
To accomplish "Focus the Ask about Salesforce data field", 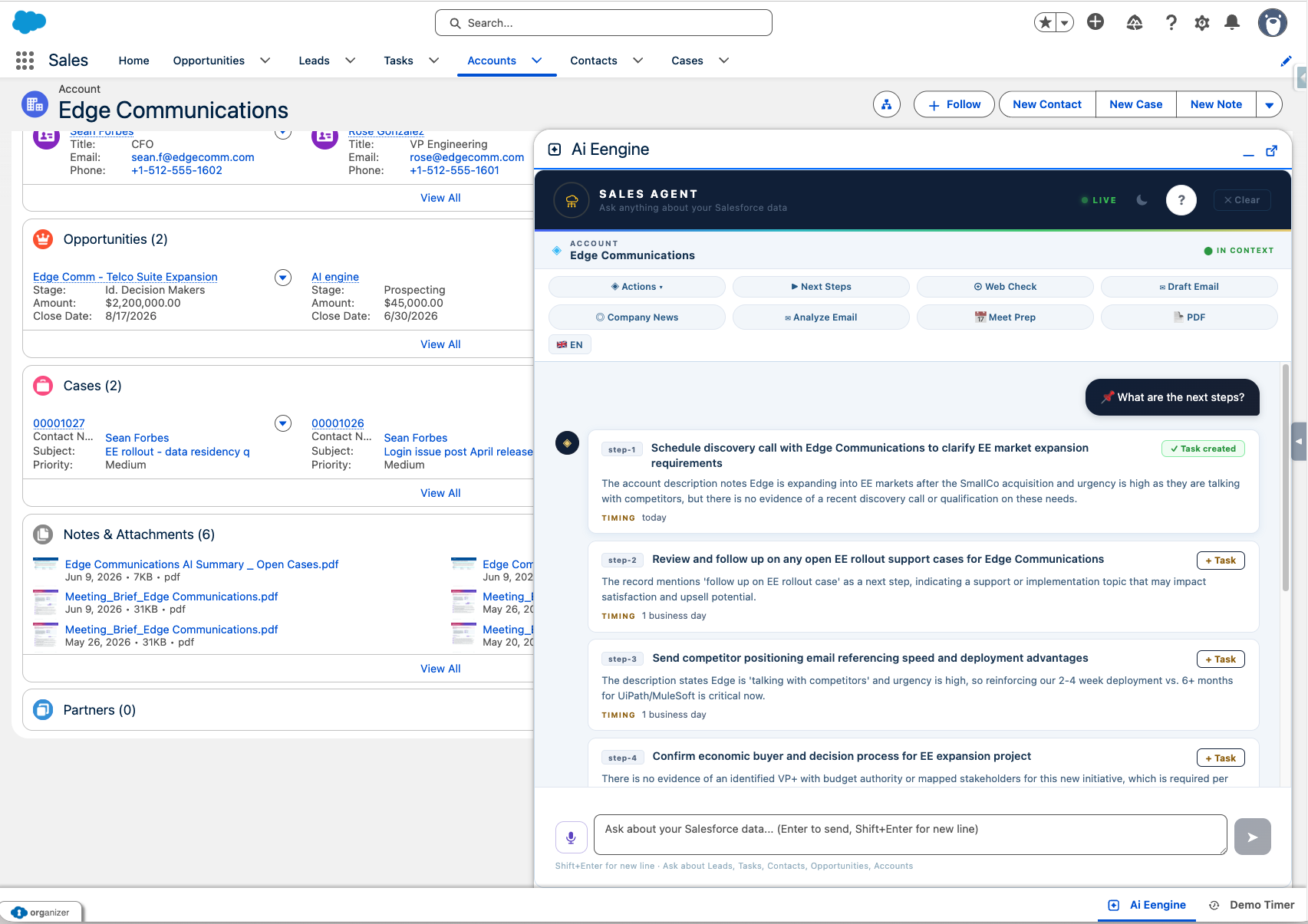I will tap(910, 835).
